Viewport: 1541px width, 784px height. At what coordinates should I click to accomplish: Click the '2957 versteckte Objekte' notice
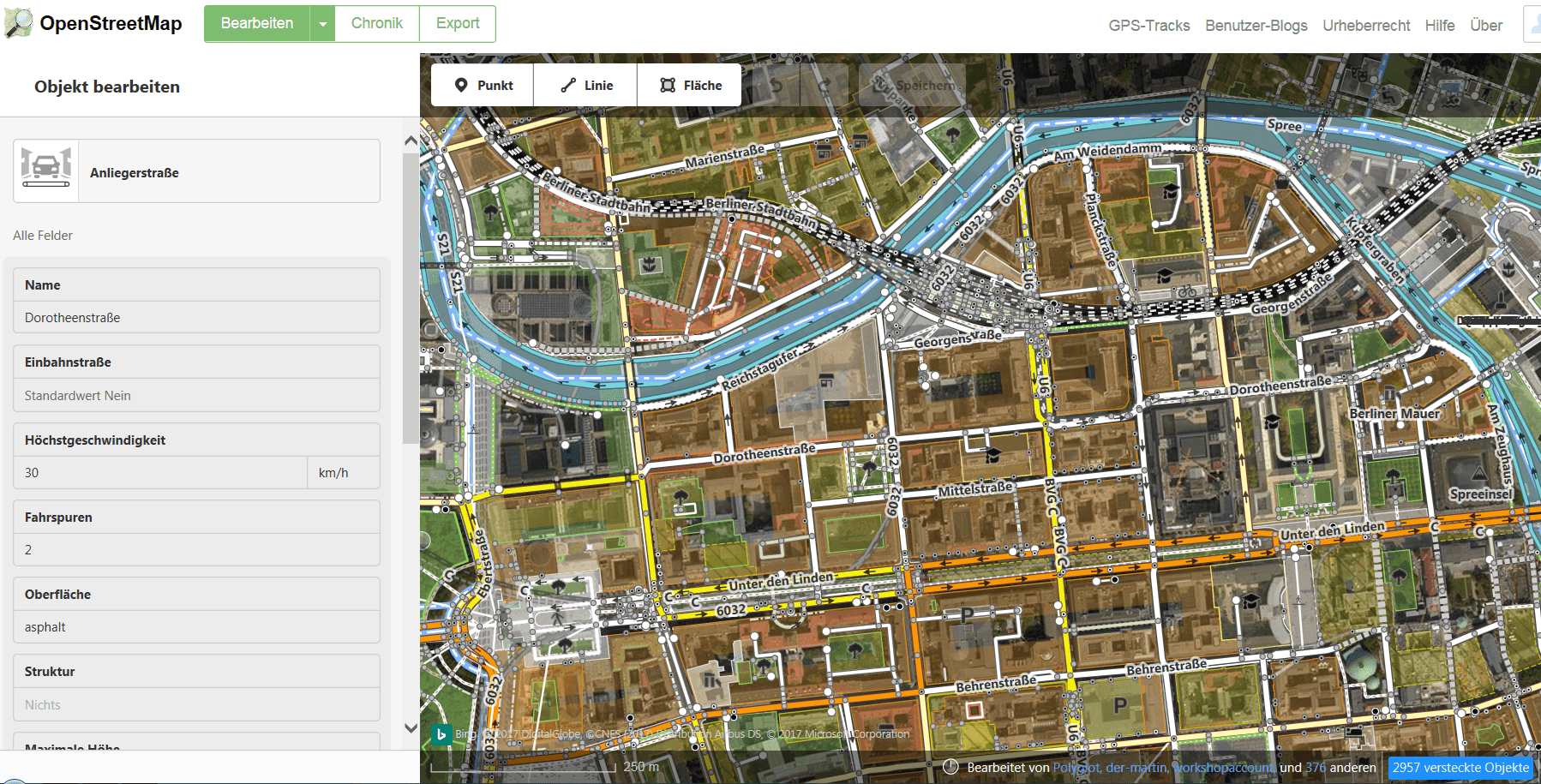1460,768
